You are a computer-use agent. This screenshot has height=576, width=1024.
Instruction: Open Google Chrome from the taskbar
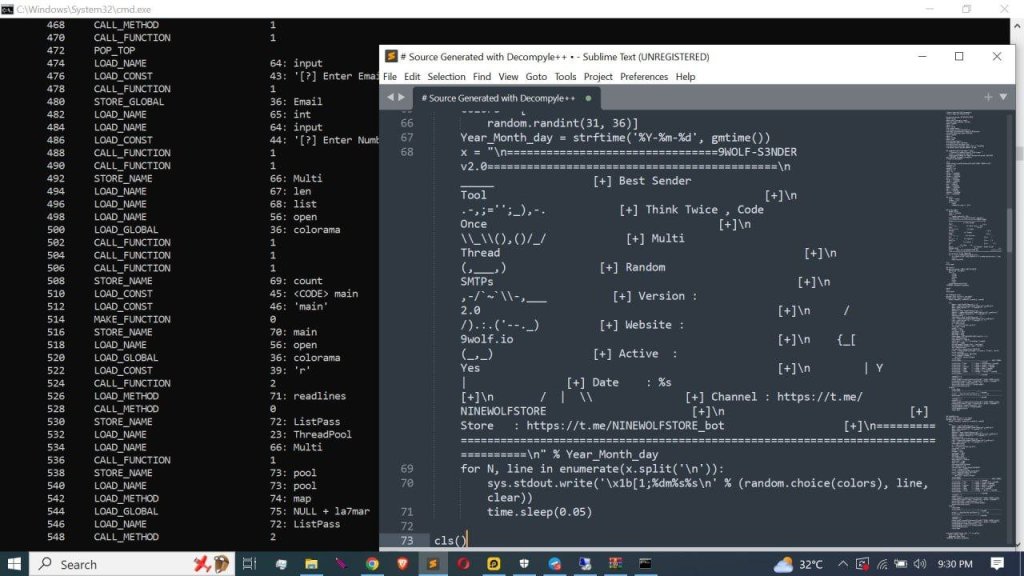tap(372, 564)
